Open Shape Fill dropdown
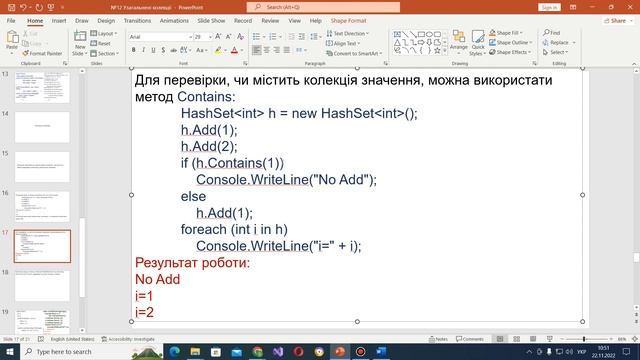 click(x=506, y=33)
